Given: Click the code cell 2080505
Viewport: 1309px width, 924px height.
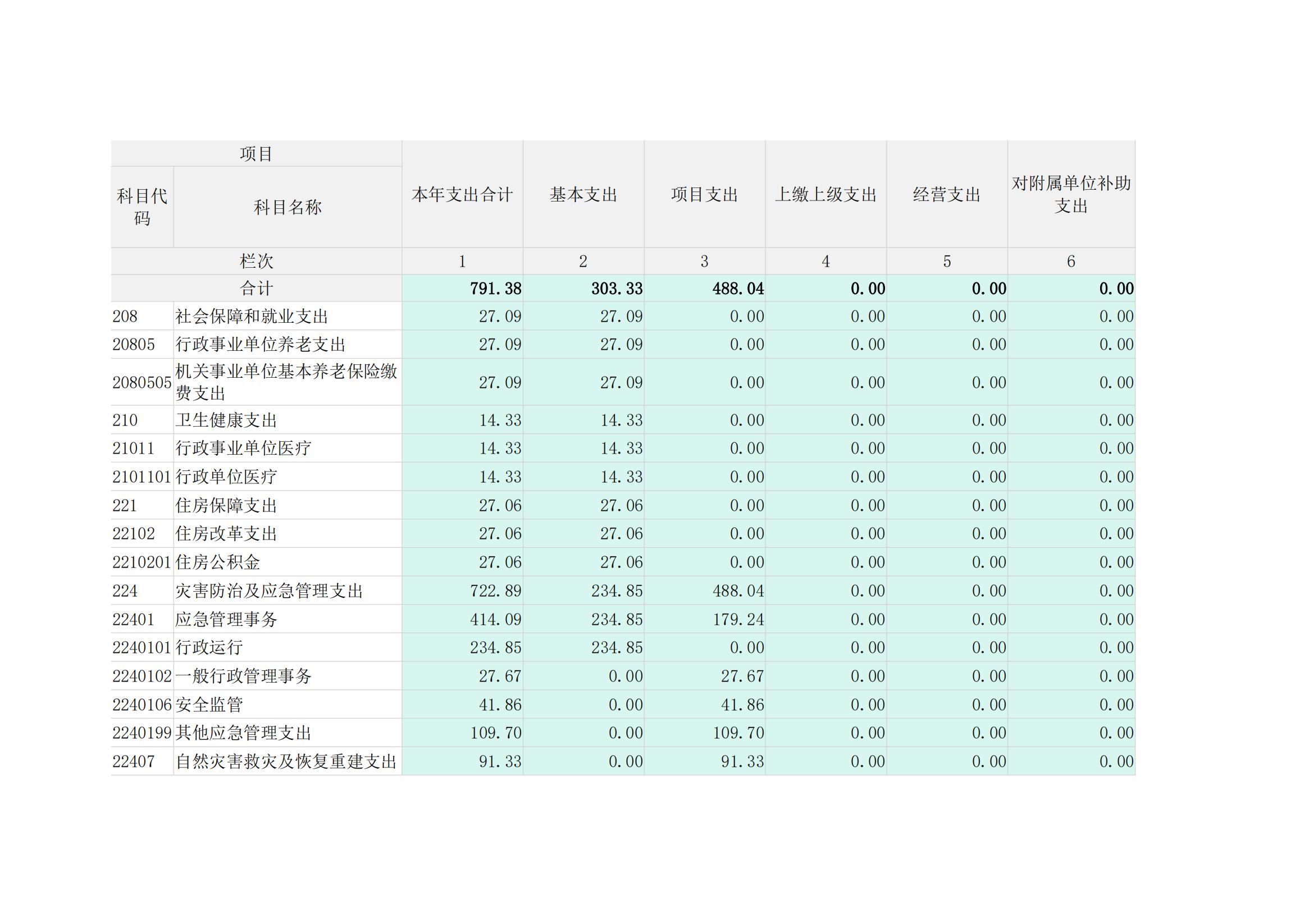Looking at the screenshot, I should [x=142, y=382].
